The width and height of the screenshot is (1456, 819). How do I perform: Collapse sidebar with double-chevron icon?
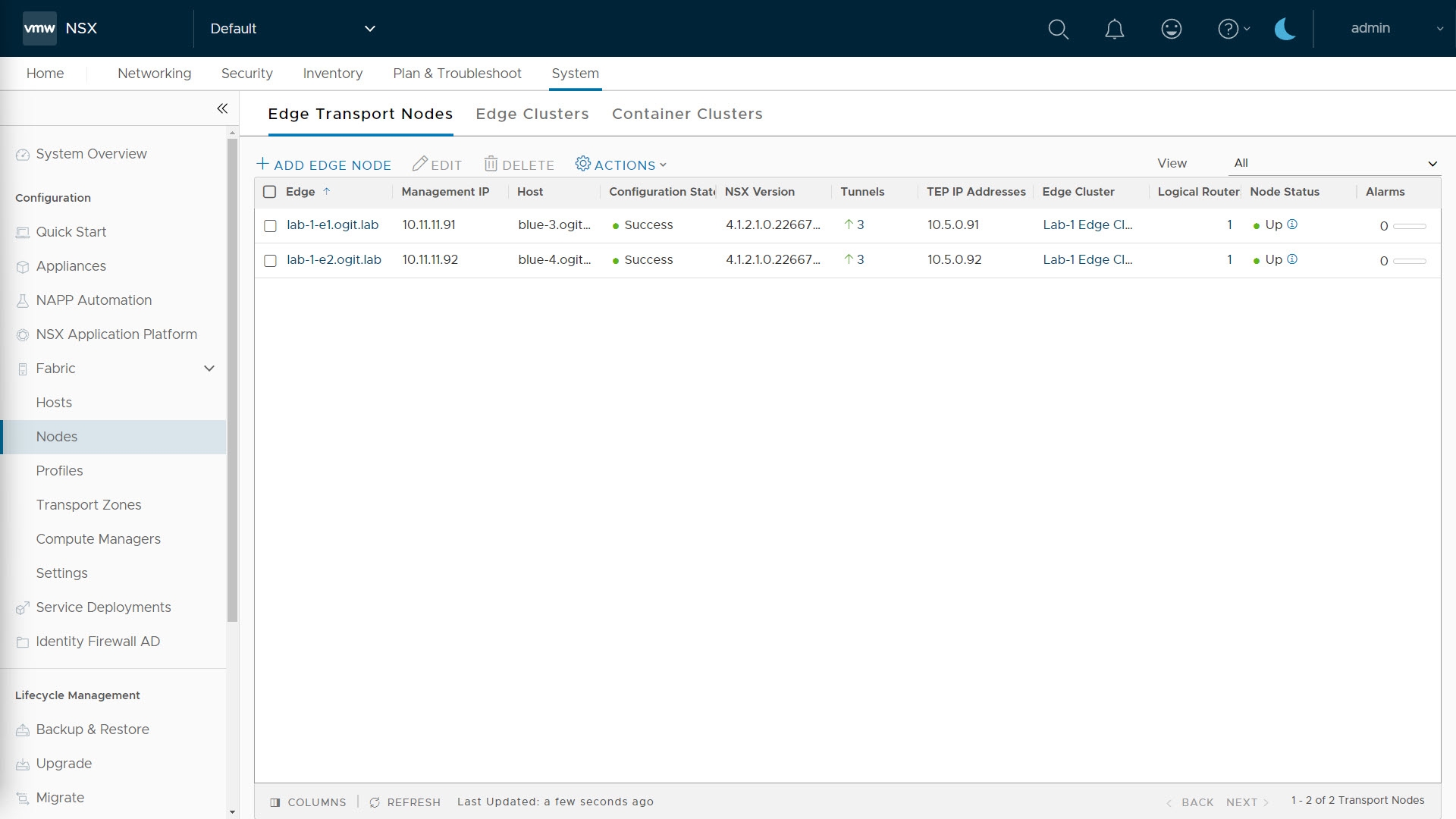(x=222, y=108)
